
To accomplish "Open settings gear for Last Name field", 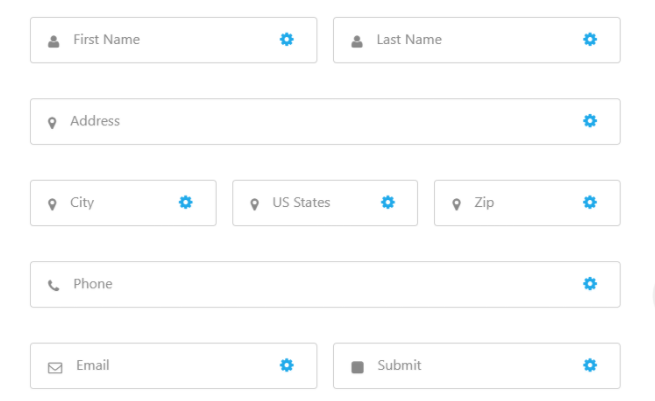I will (x=590, y=39).
